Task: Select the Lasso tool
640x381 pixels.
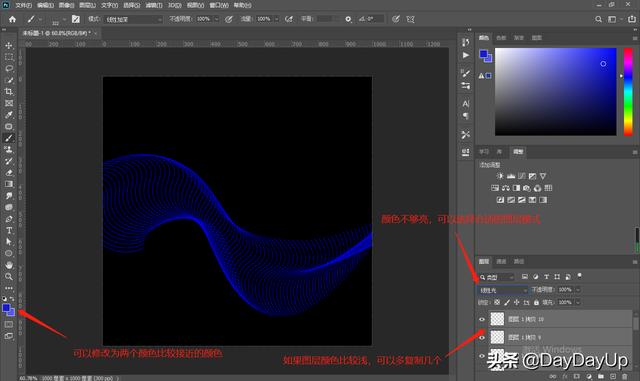Action: 9,69
